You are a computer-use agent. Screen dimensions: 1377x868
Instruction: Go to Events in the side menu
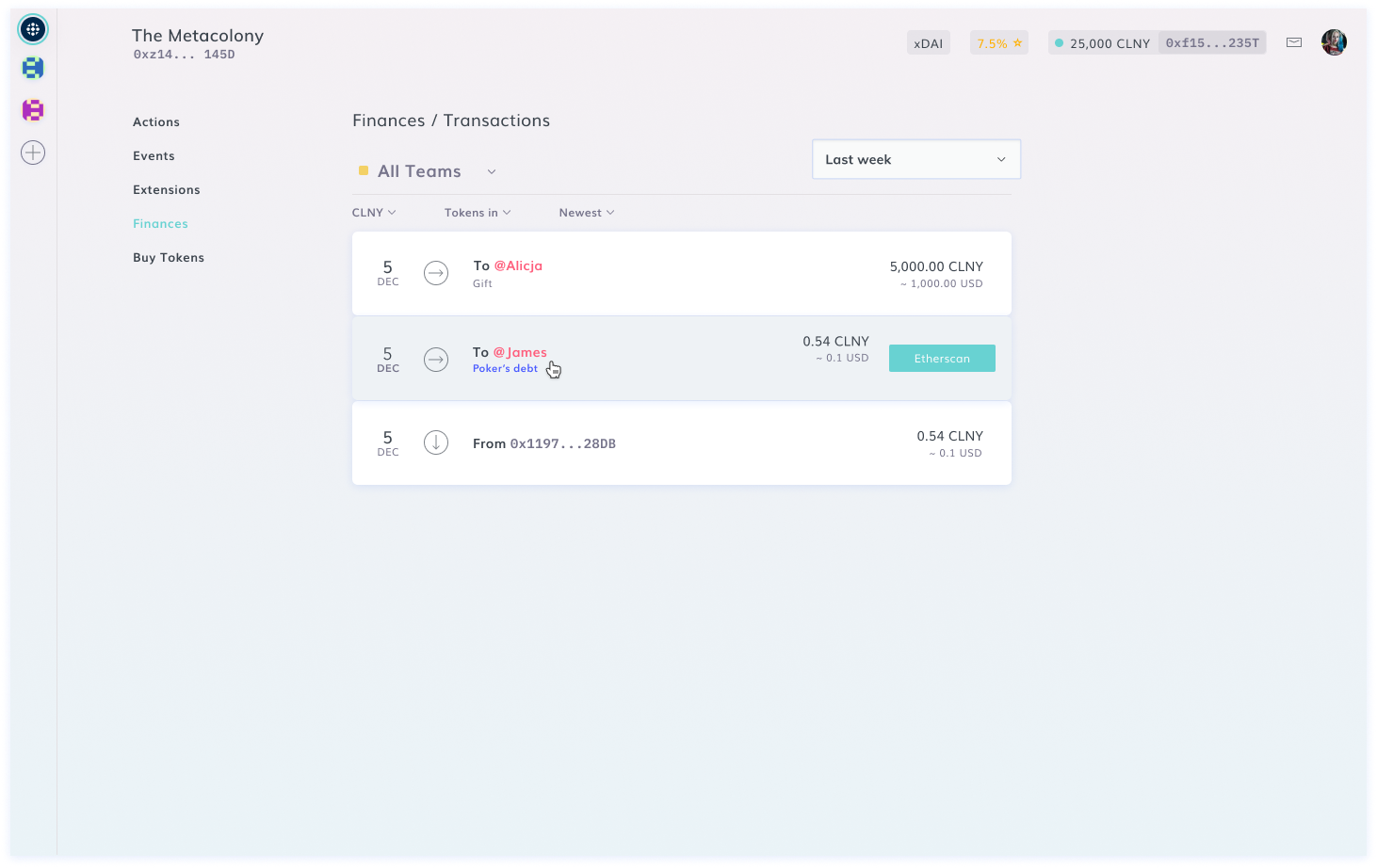(154, 156)
